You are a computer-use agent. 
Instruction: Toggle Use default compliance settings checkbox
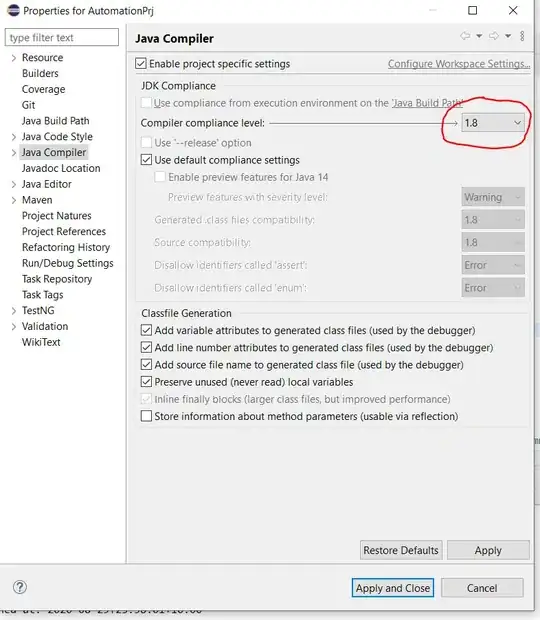point(146,160)
